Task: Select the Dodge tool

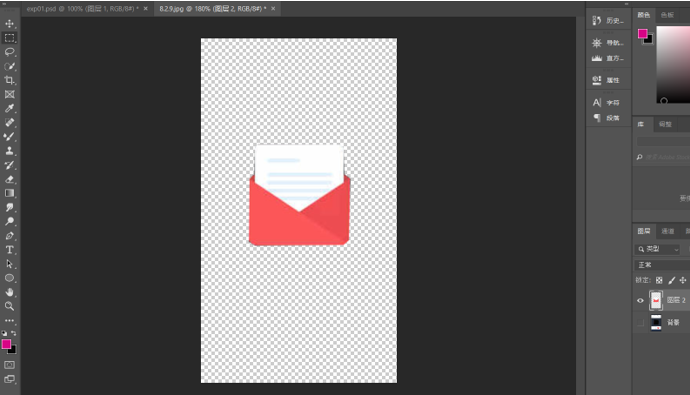Action: pos(9,221)
